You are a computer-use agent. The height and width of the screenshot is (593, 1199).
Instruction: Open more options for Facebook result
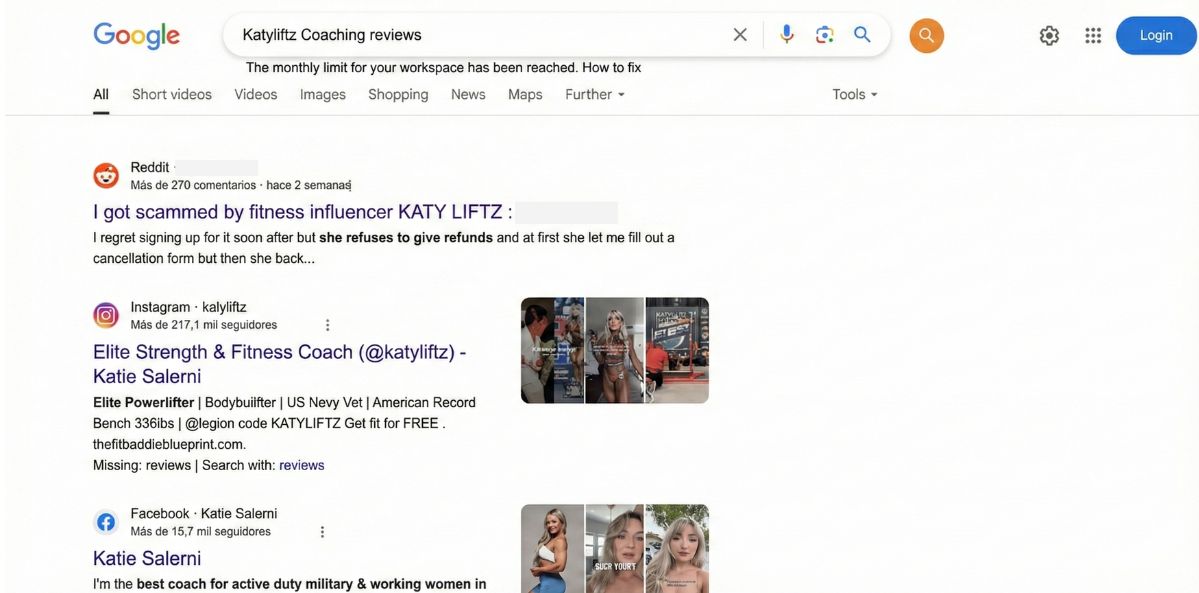click(x=322, y=532)
